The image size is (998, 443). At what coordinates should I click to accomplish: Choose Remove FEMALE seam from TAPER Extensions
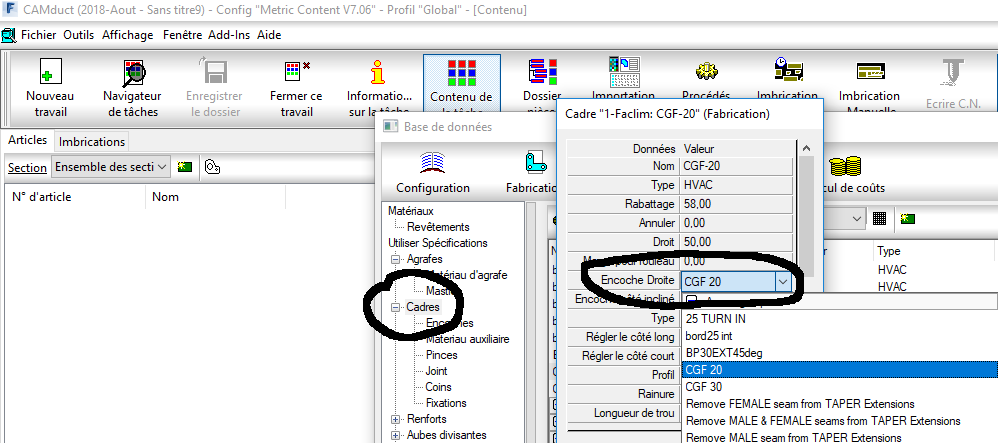(840, 404)
